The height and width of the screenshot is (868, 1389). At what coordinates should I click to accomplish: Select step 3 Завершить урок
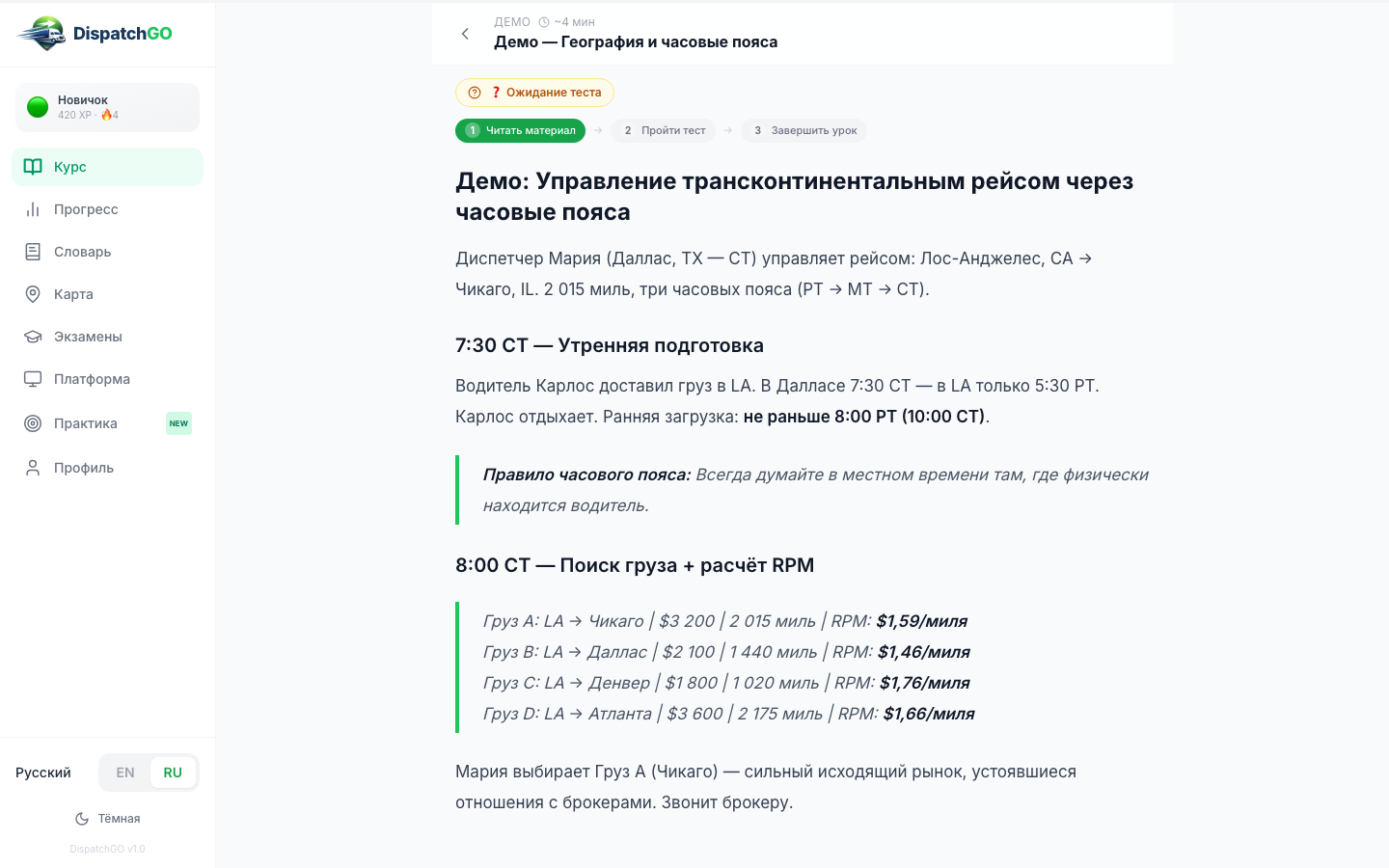click(804, 130)
